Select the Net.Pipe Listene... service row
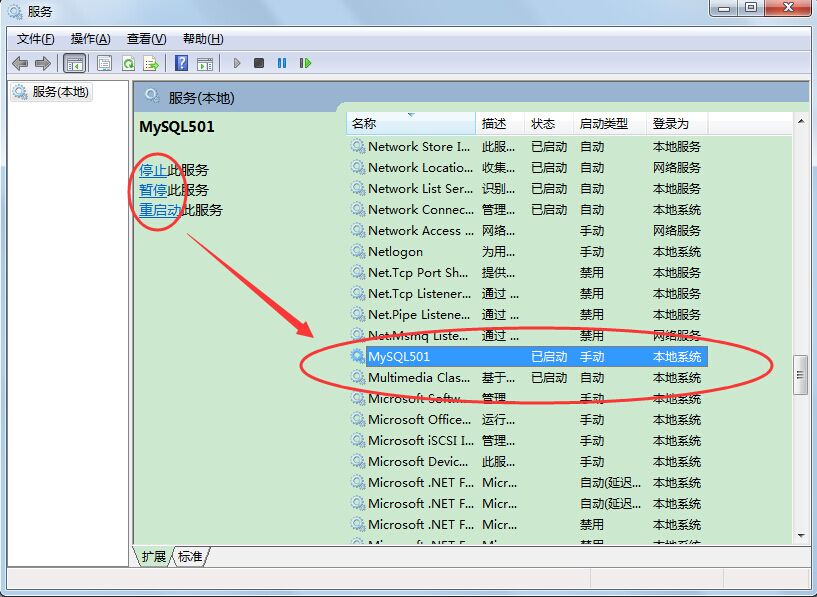Screen dimensions: 817x597 click(x=529, y=315)
